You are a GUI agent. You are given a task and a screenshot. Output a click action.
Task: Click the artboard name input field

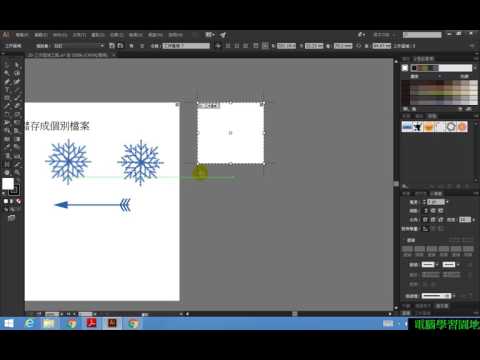[186, 46]
